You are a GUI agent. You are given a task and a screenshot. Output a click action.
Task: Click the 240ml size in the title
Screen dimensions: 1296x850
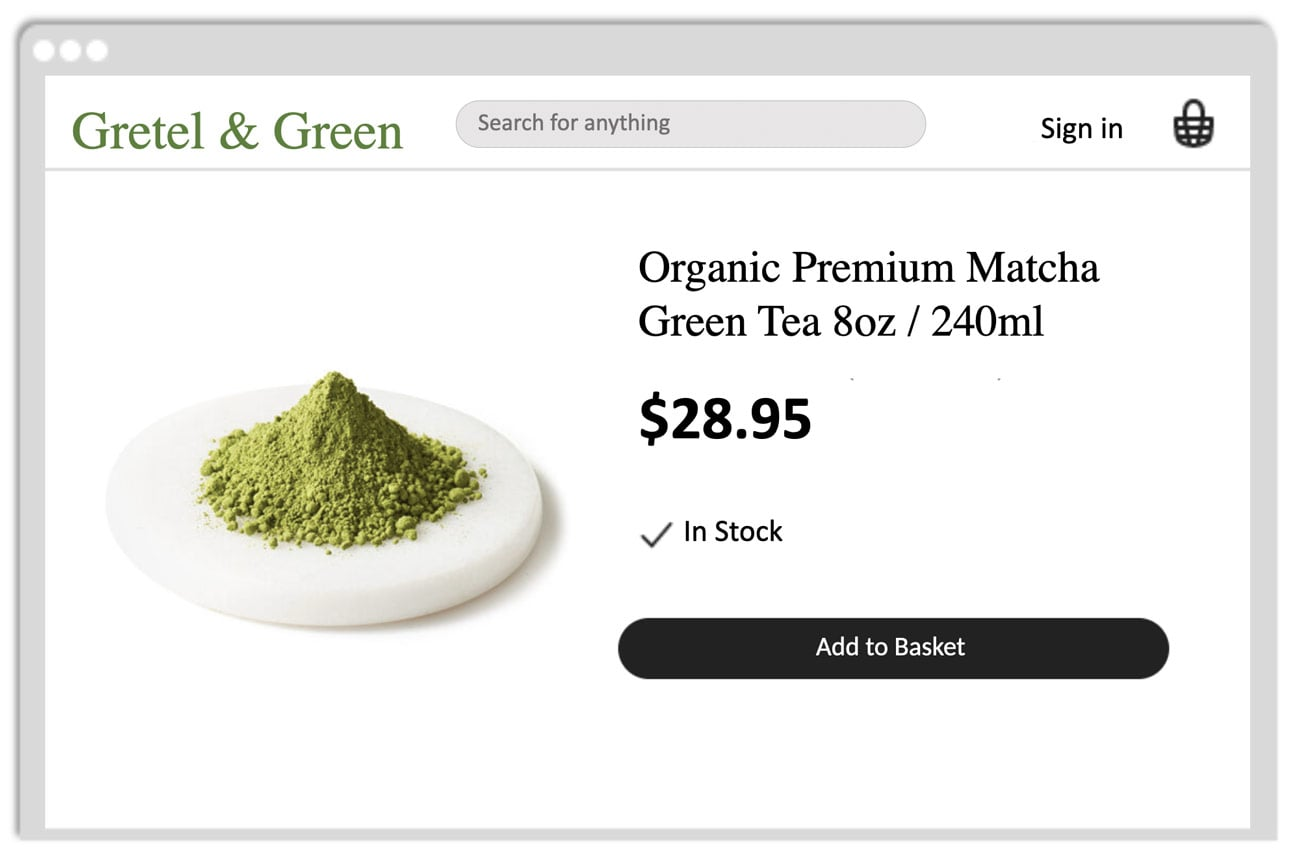[987, 322]
